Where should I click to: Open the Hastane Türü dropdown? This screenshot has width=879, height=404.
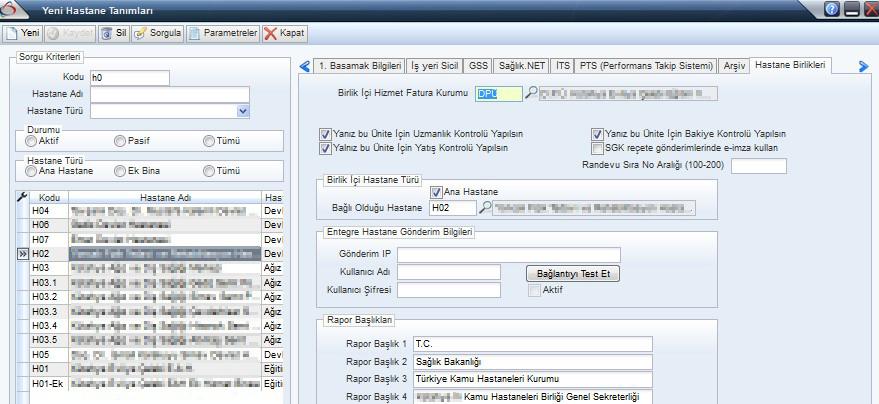243,111
